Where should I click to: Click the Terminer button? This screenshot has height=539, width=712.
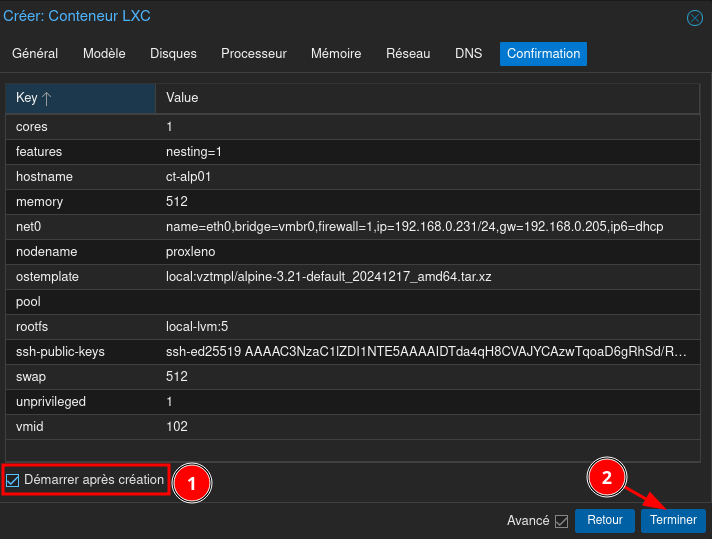pos(673,521)
